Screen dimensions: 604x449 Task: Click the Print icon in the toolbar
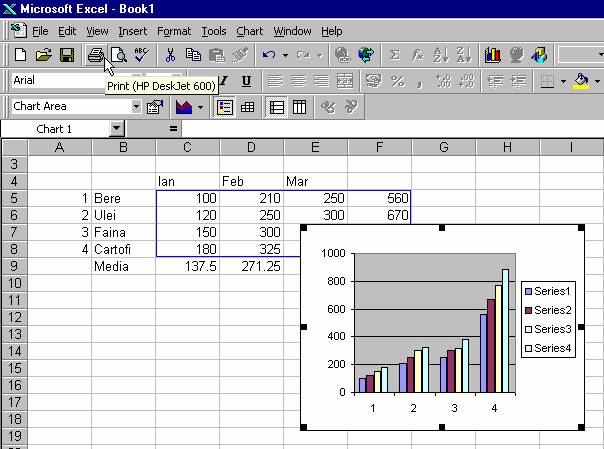tap(95, 55)
